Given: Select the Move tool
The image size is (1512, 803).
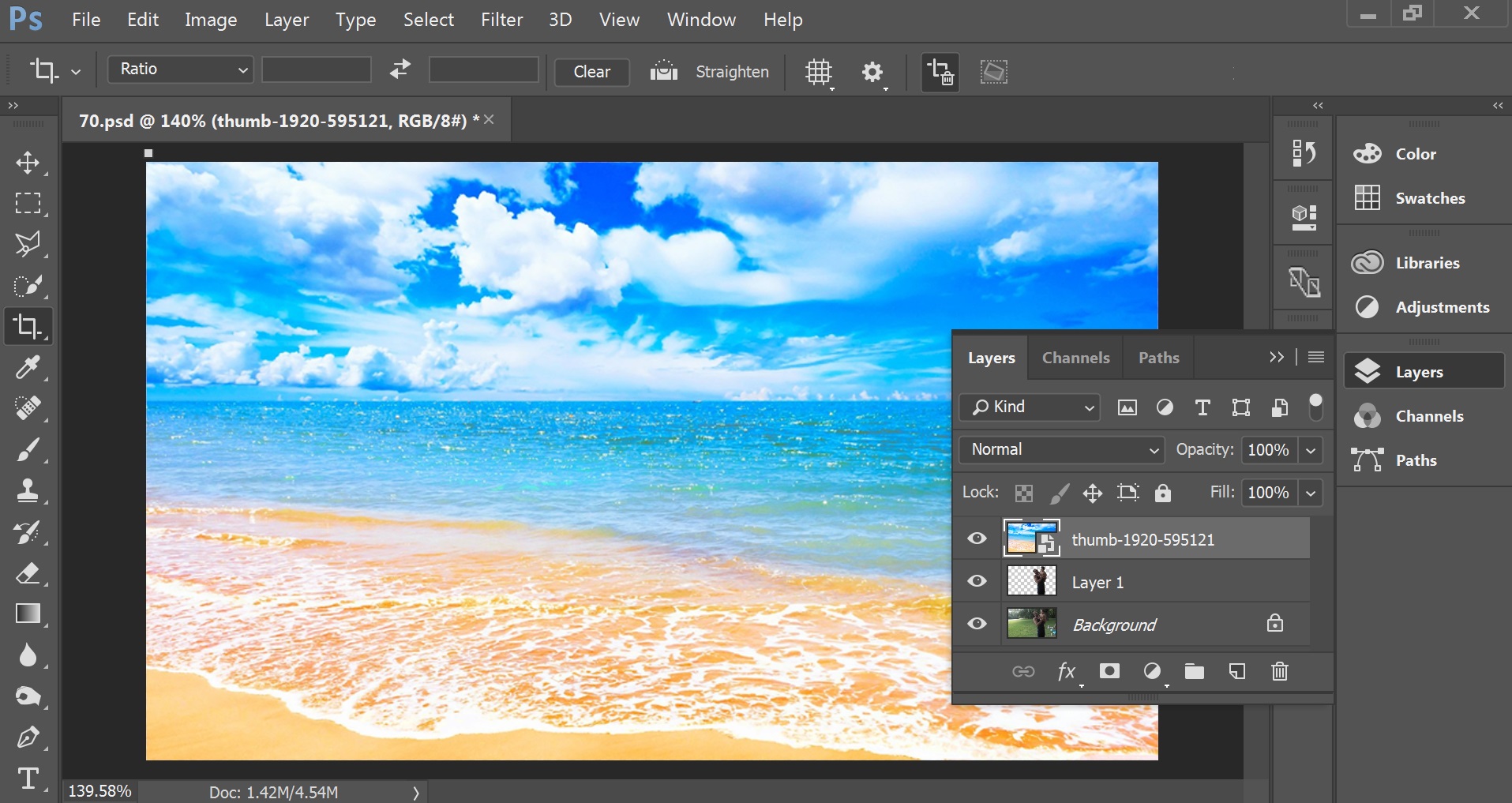Looking at the screenshot, I should tap(28, 163).
